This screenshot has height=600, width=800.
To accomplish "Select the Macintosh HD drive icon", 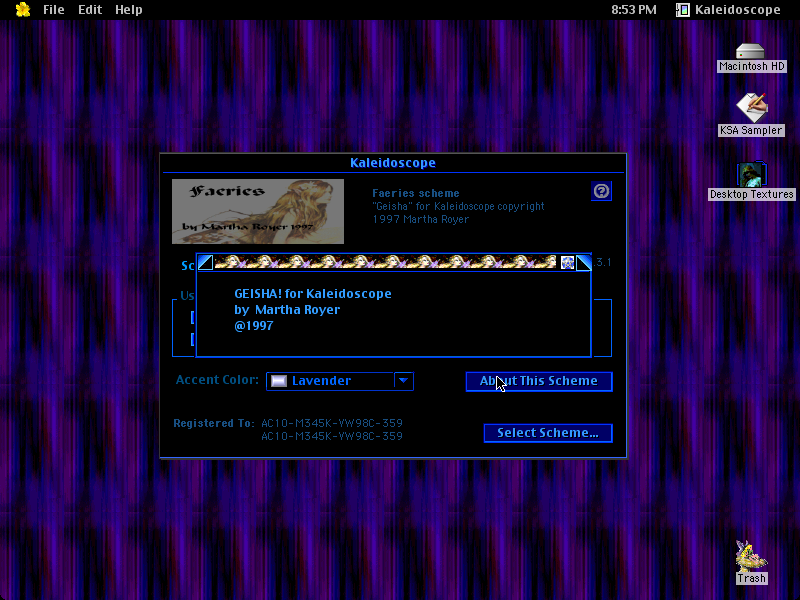I will [x=751, y=58].
